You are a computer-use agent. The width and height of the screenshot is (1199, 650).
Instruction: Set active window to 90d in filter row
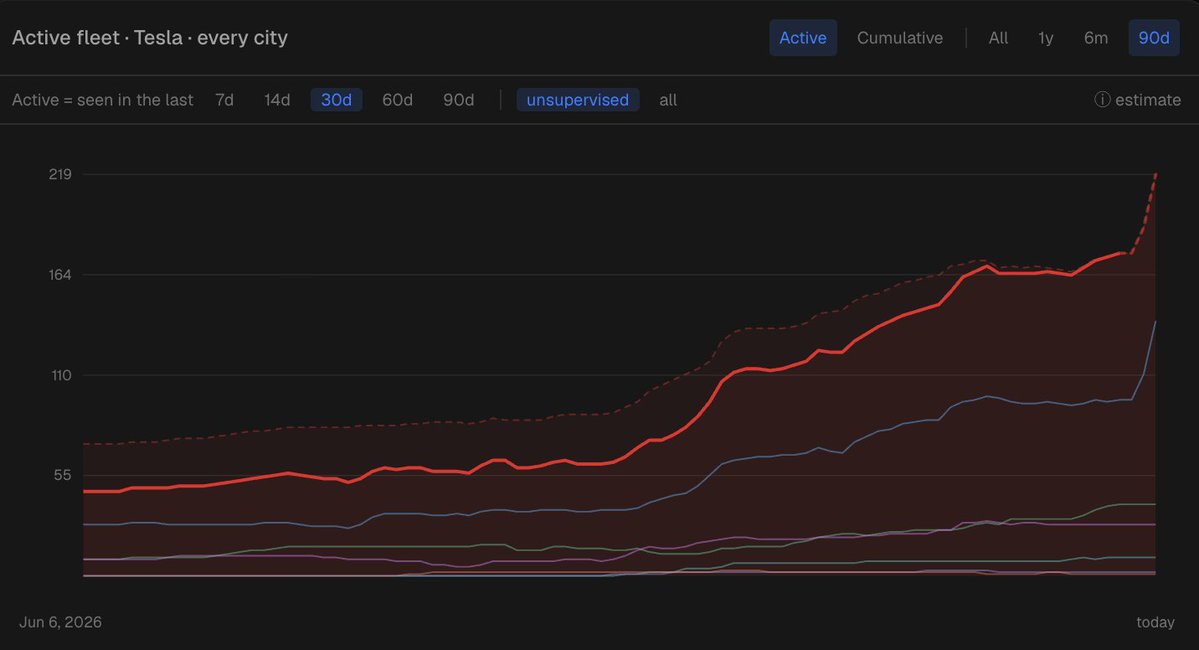tap(458, 100)
